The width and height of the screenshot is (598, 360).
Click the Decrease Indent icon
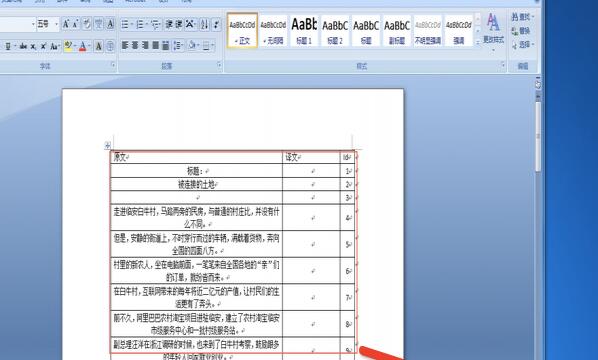click(169, 25)
